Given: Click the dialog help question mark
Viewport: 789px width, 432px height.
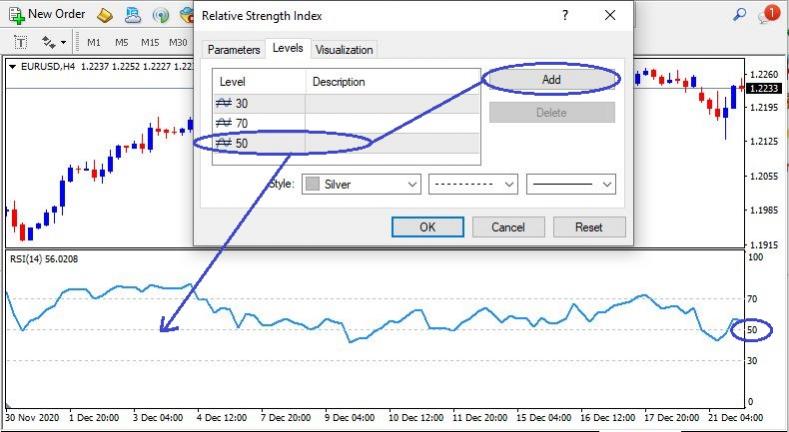Looking at the screenshot, I should point(565,16).
